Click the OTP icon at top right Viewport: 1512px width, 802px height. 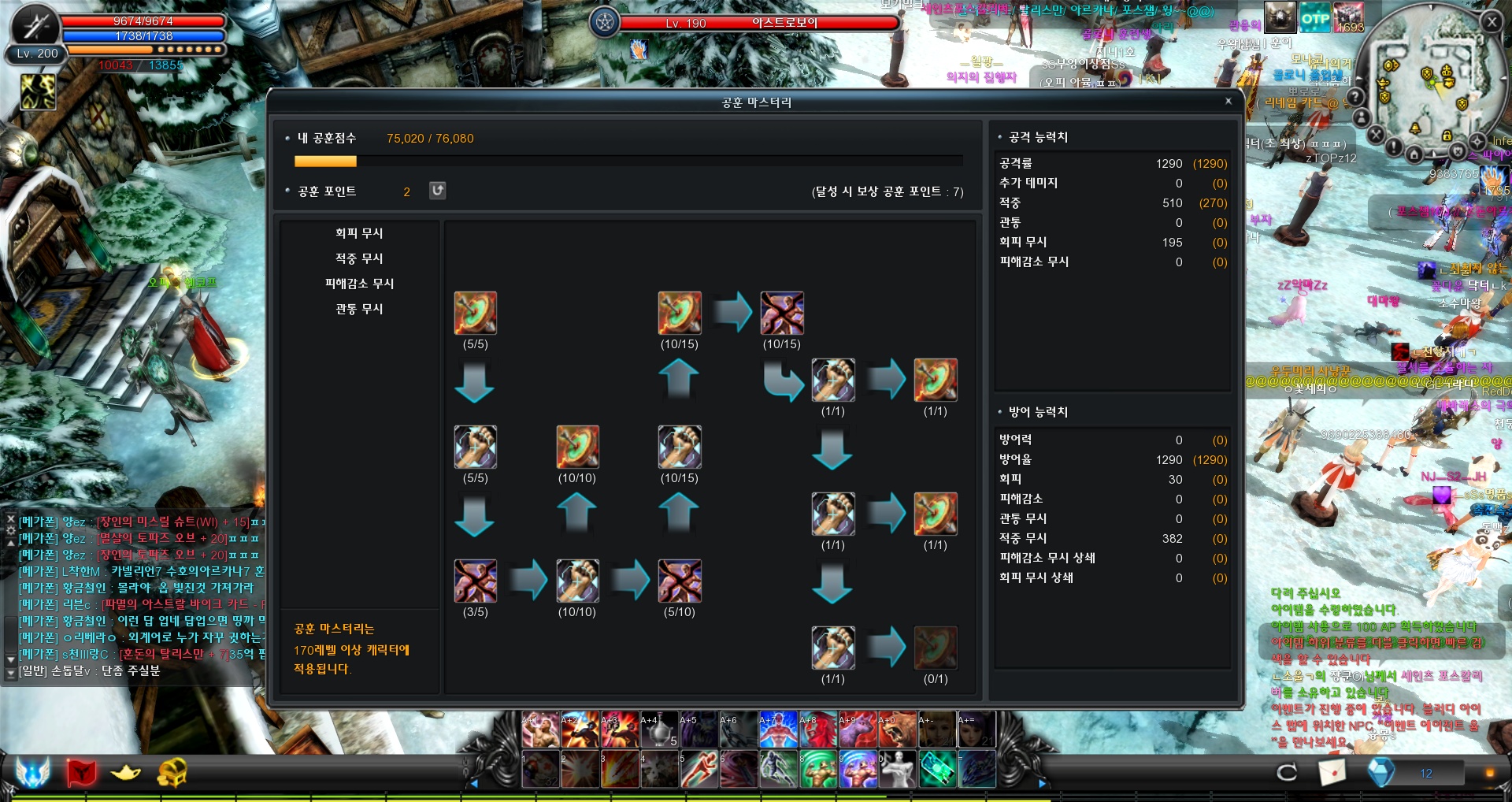coord(1315,18)
